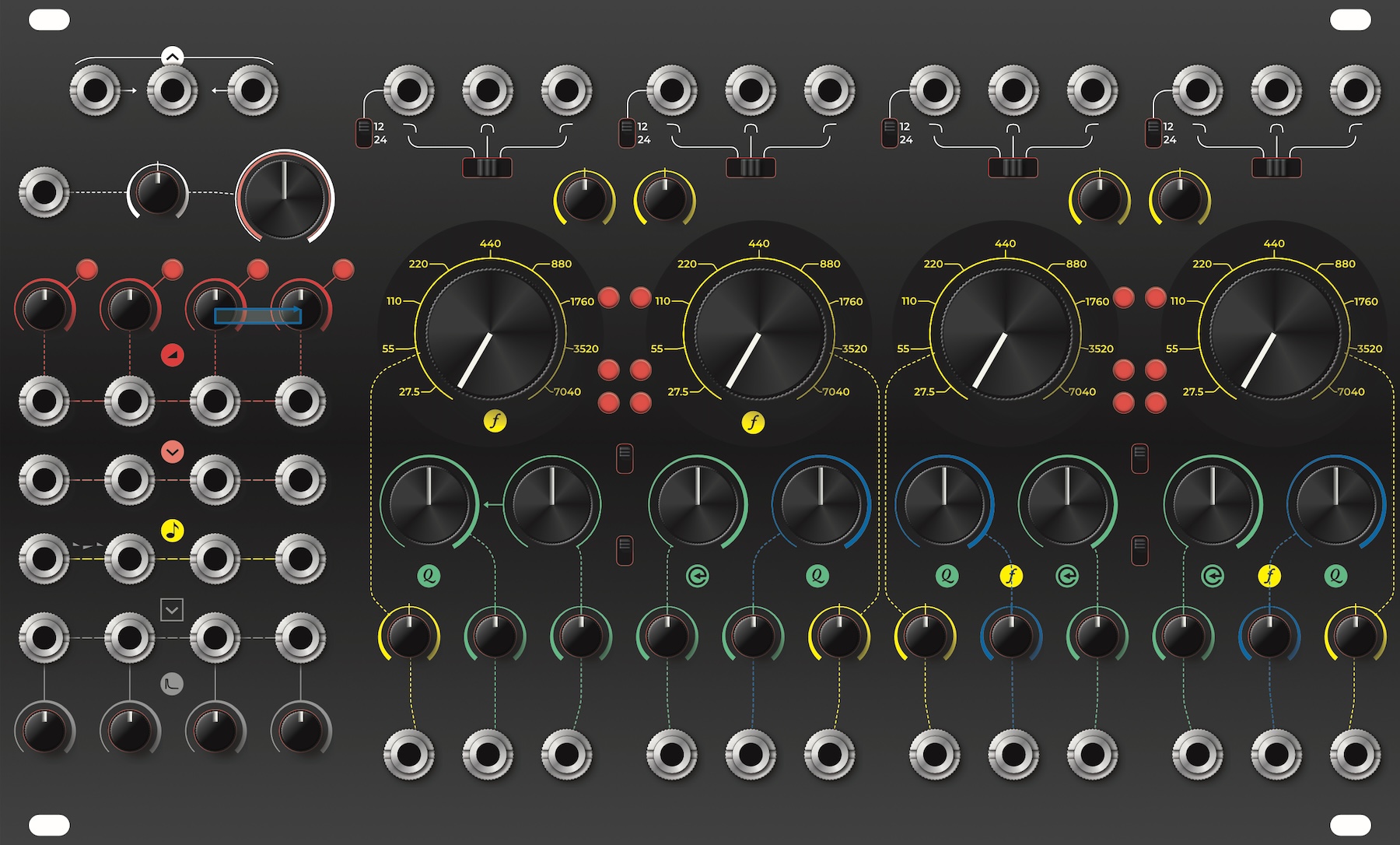Click the leftmost green circular-arrow icon
This screenshot has width=1400, height=845.
(698, 576)
